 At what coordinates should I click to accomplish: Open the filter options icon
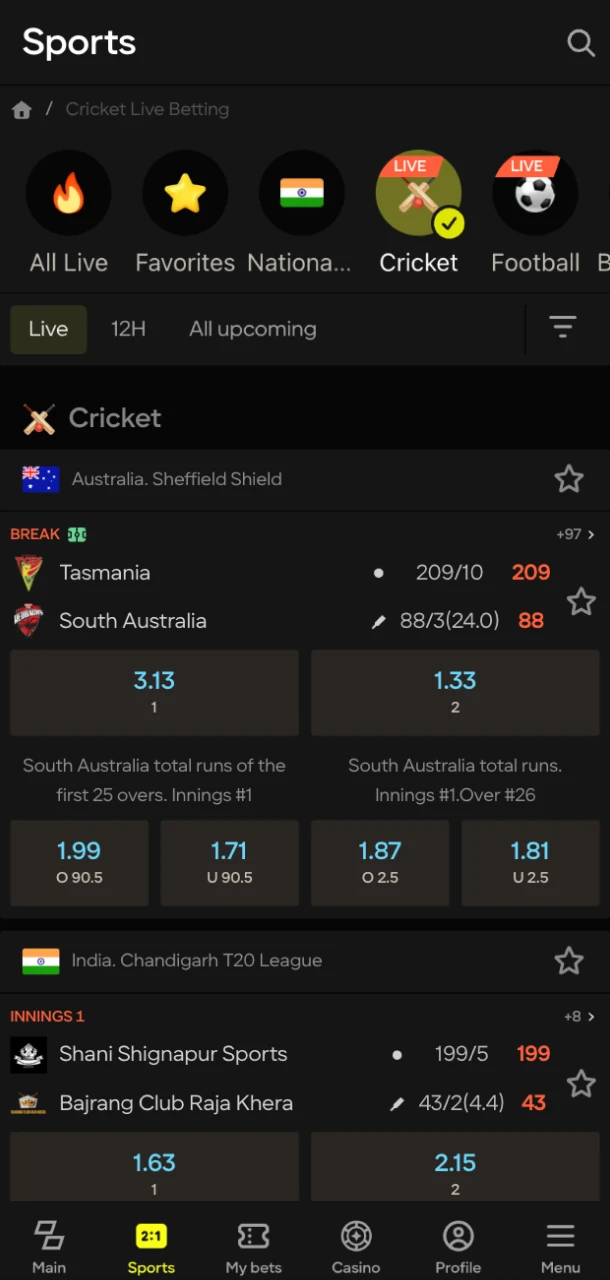tap(563, 327)
